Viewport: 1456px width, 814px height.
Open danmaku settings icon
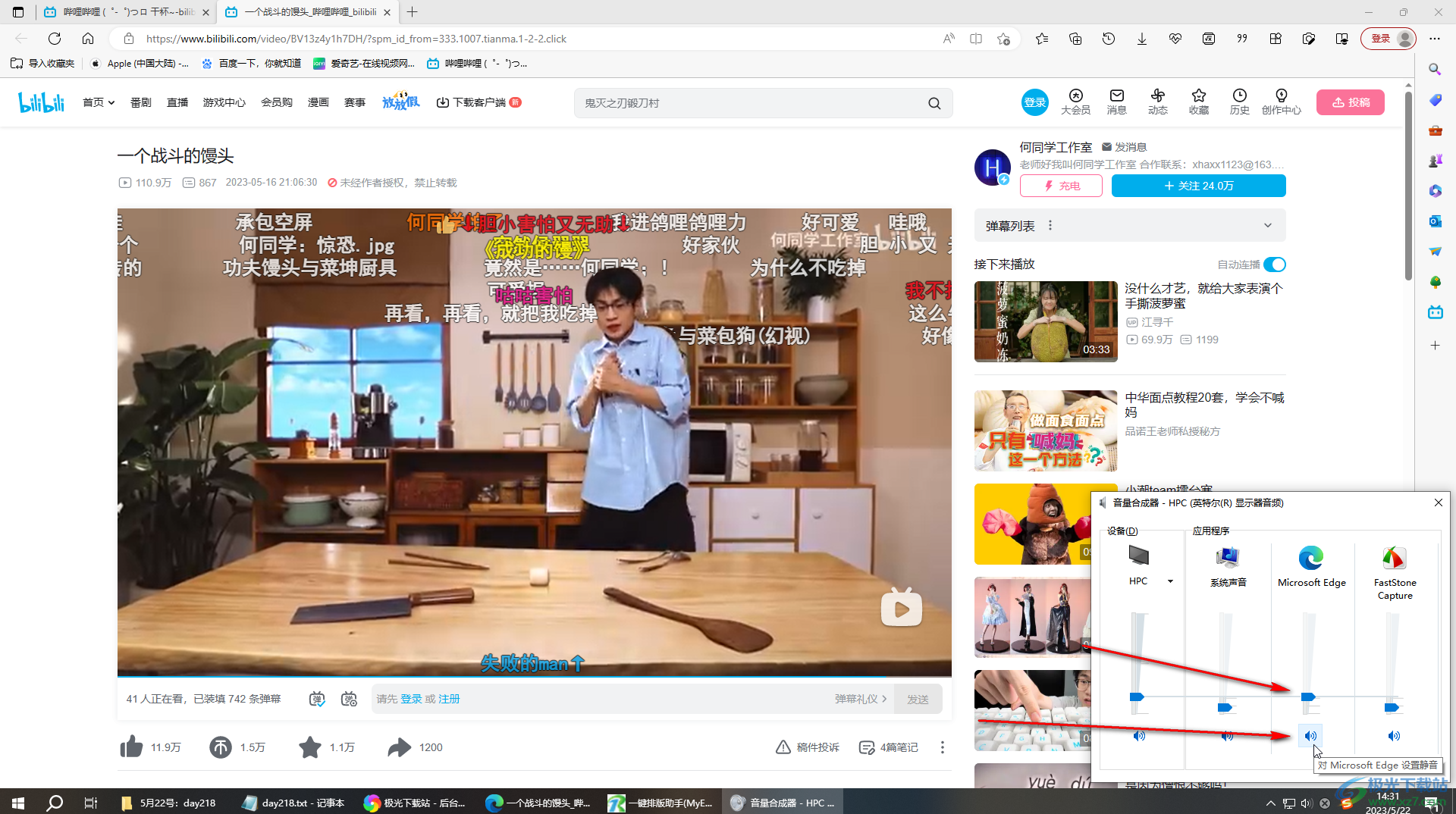point(349,699)
